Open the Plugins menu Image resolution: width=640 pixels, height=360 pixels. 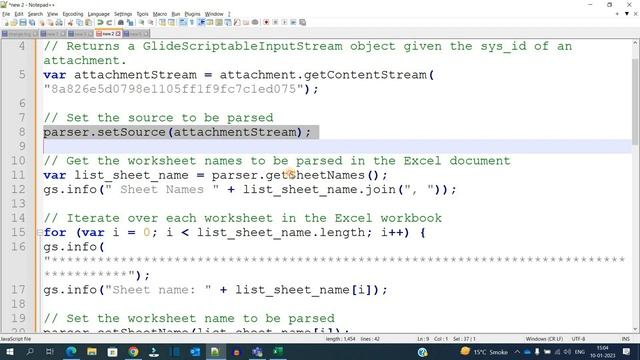192,14
